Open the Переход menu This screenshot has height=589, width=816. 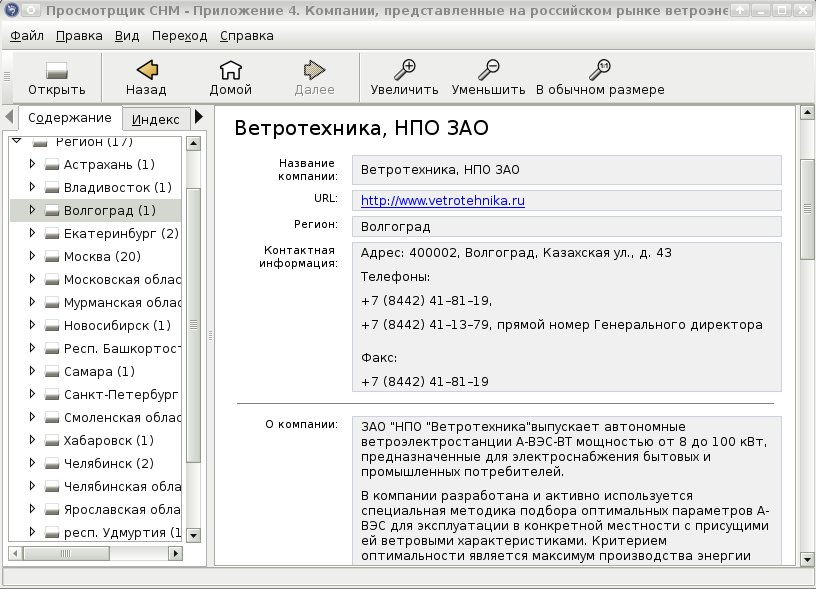pos(180,36)
